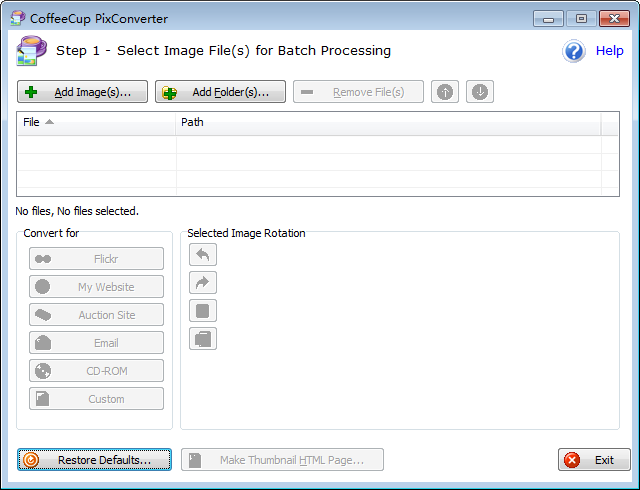This screenshot has width=640, height=490.
Task: Minimize the PixConverter window
Action: coord(548,19)
